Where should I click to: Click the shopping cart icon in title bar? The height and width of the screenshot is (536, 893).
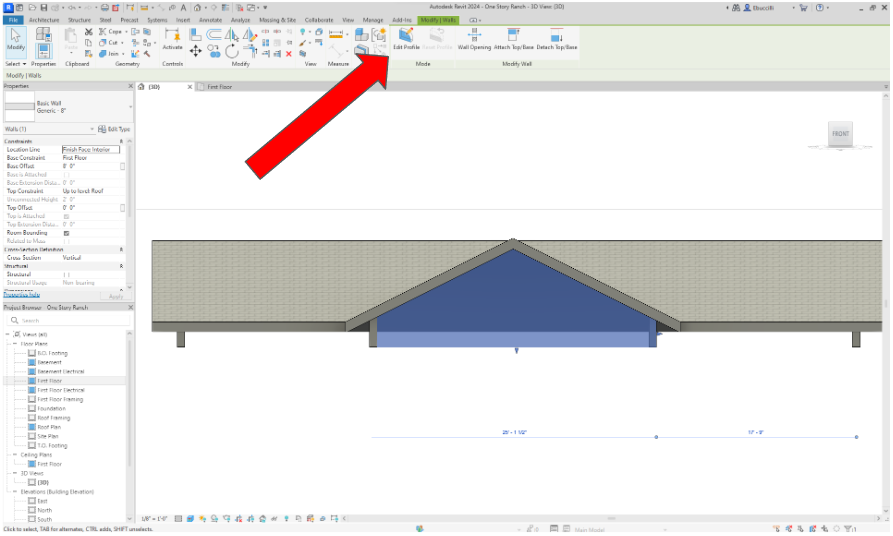click(803, 8)
